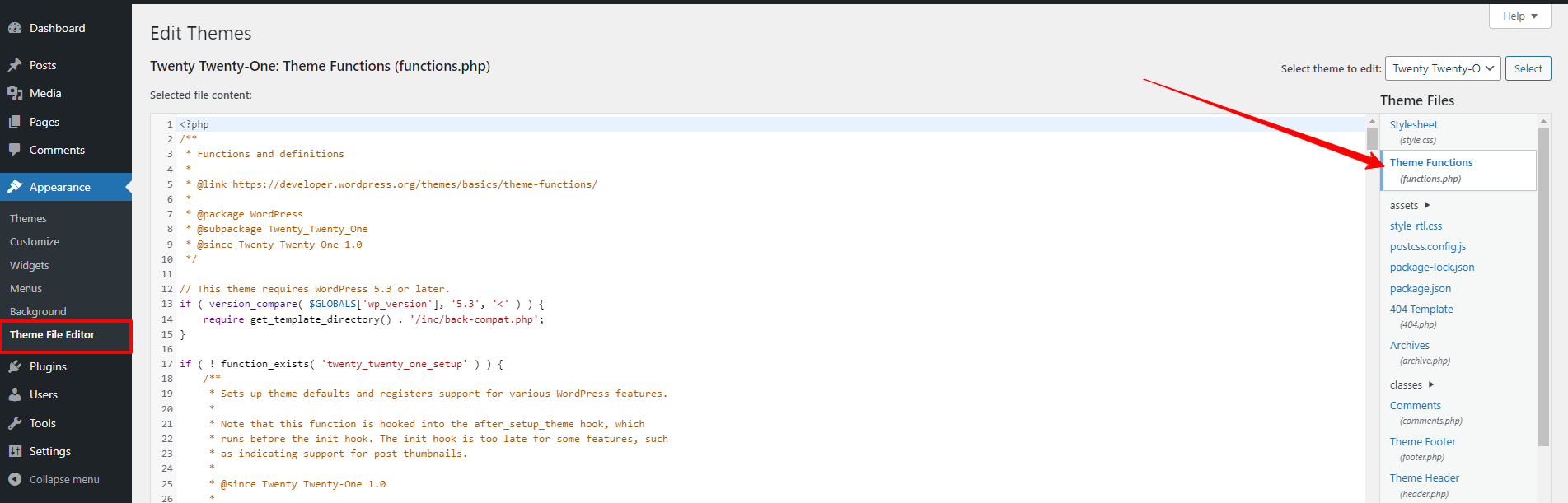Select the Appearance menu item
This screenshot has width=1568, height=503.
click(x=66, y=187)
